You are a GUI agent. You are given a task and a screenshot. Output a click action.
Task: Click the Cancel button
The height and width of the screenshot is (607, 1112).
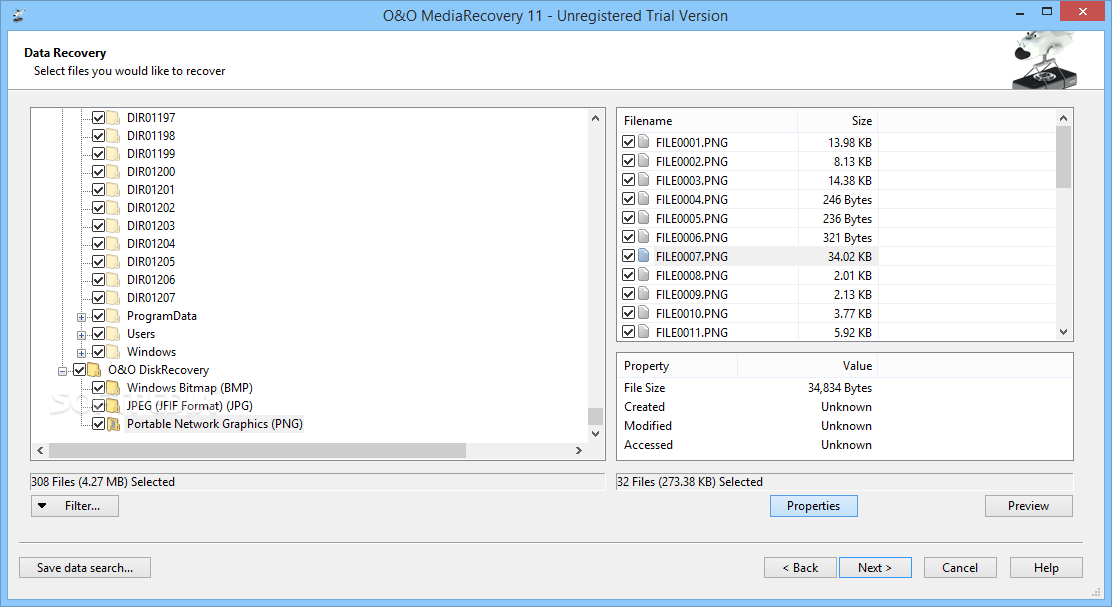coord(960,567)
